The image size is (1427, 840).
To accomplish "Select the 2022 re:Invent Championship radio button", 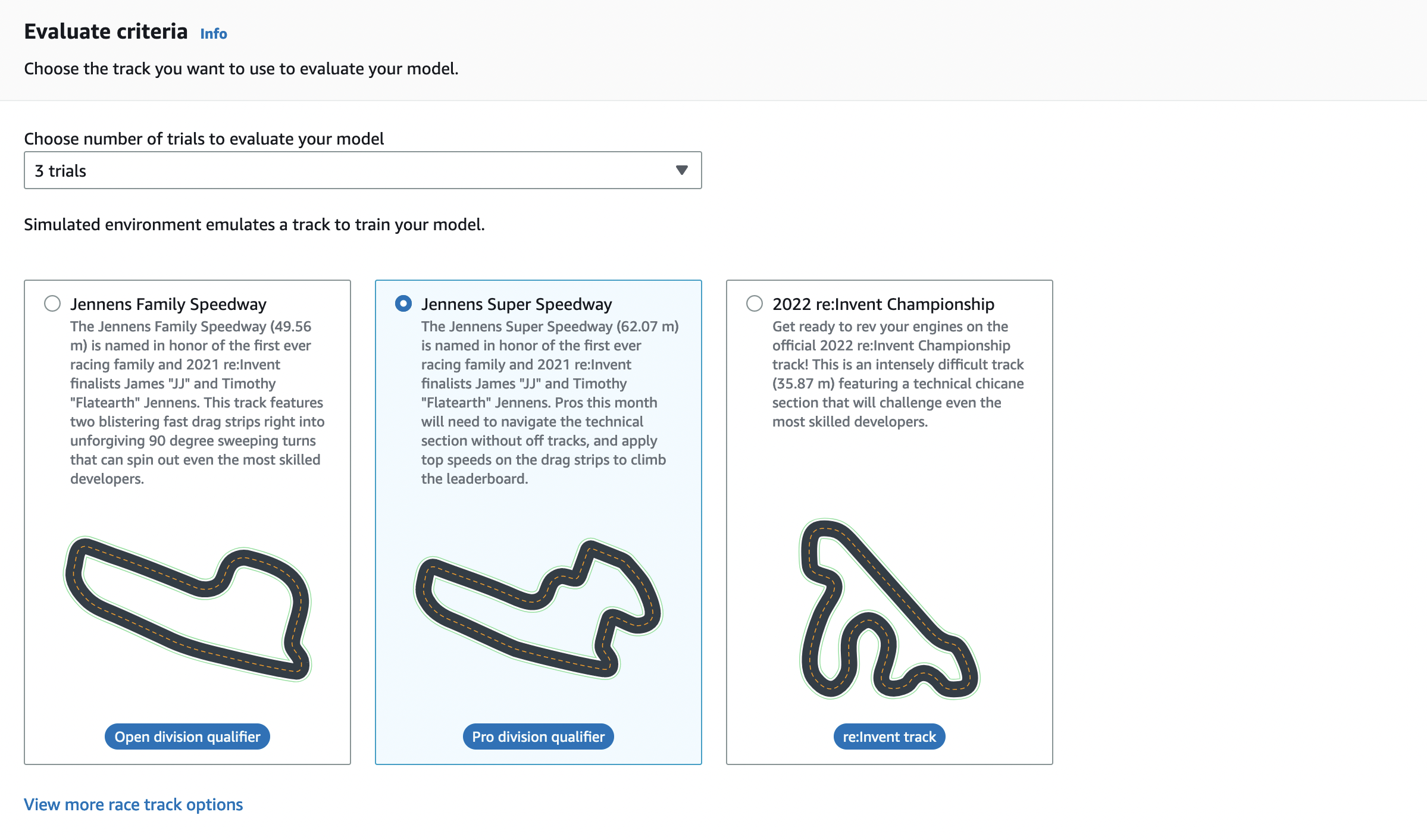I will click(x=755, y=303).
